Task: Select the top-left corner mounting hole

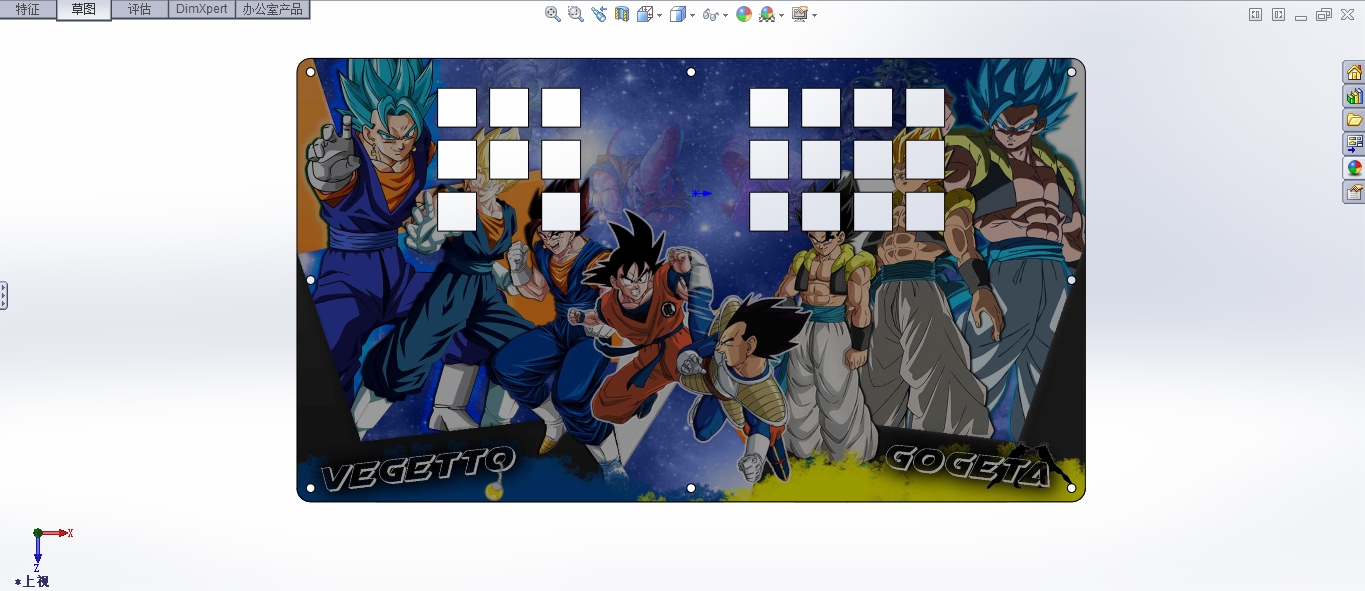Action: (310, 72)
